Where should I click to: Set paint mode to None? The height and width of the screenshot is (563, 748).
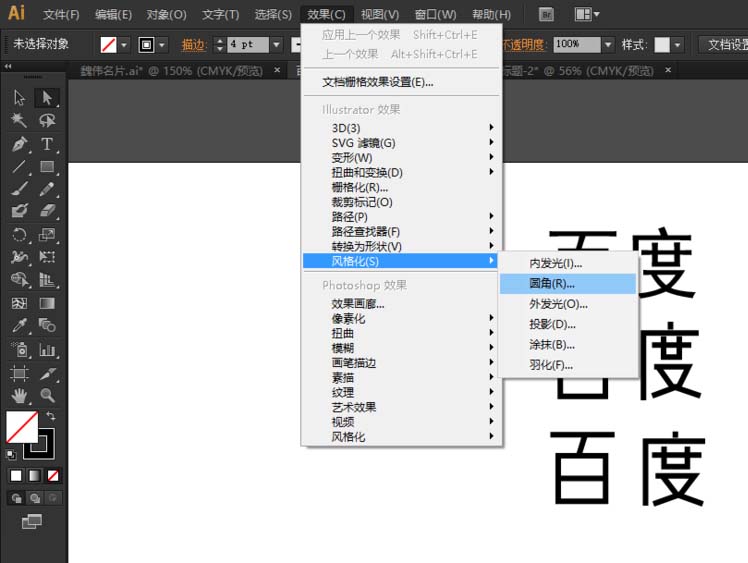point(53,475)
